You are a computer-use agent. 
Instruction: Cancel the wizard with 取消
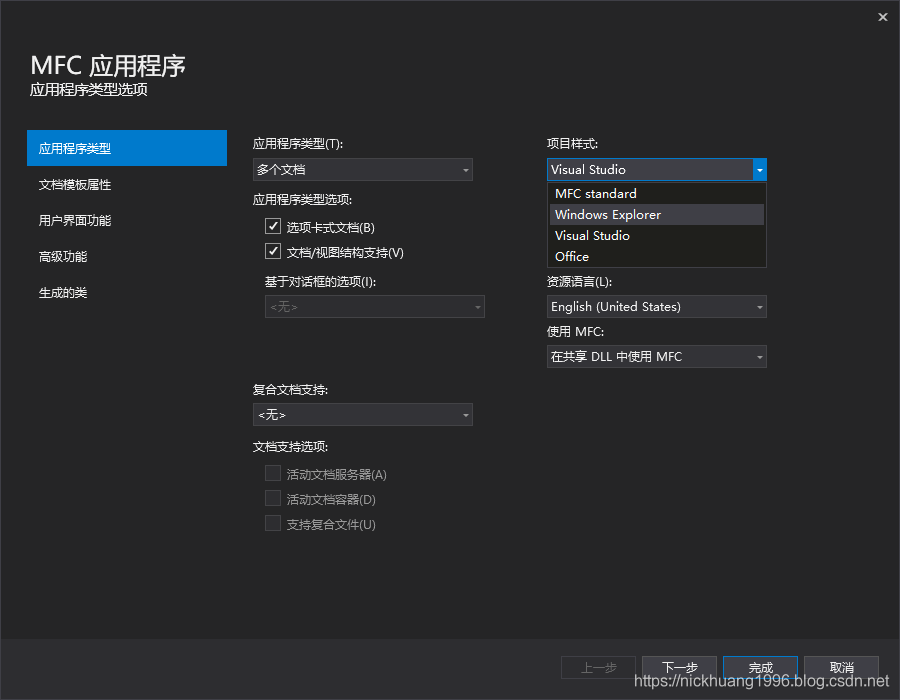coord(841,667)
